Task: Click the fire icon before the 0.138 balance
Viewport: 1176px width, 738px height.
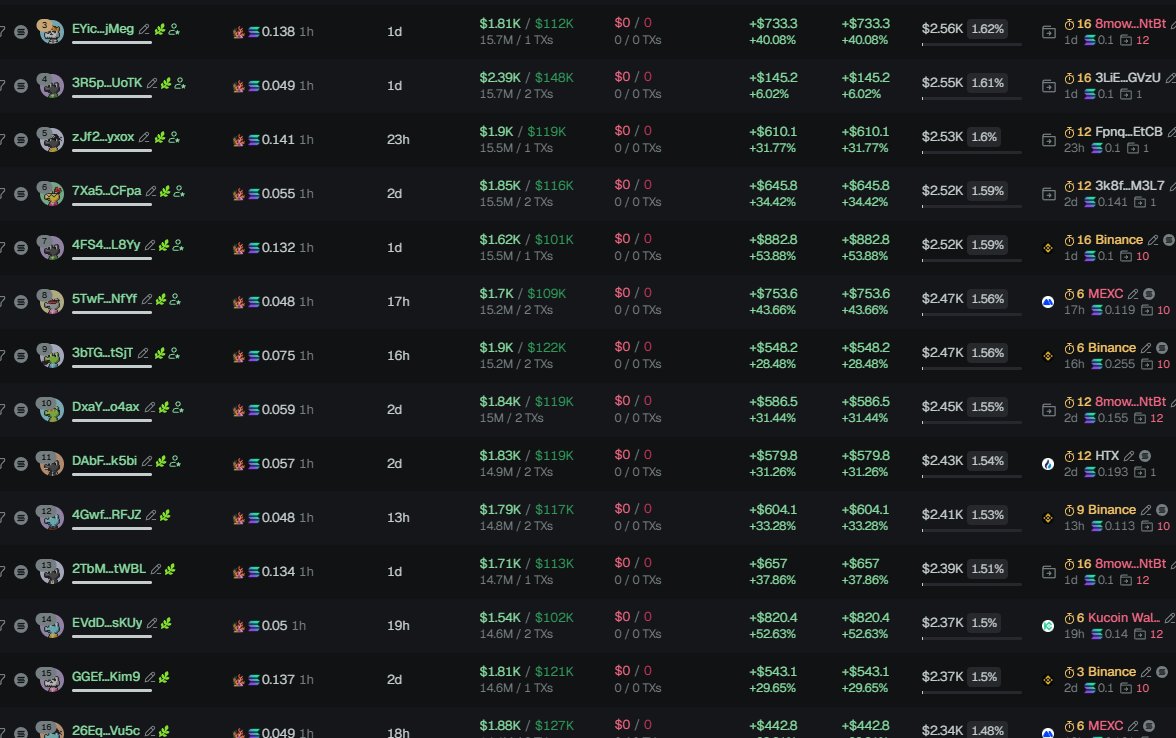Action: pyautogui.click(x=238, y=32)
